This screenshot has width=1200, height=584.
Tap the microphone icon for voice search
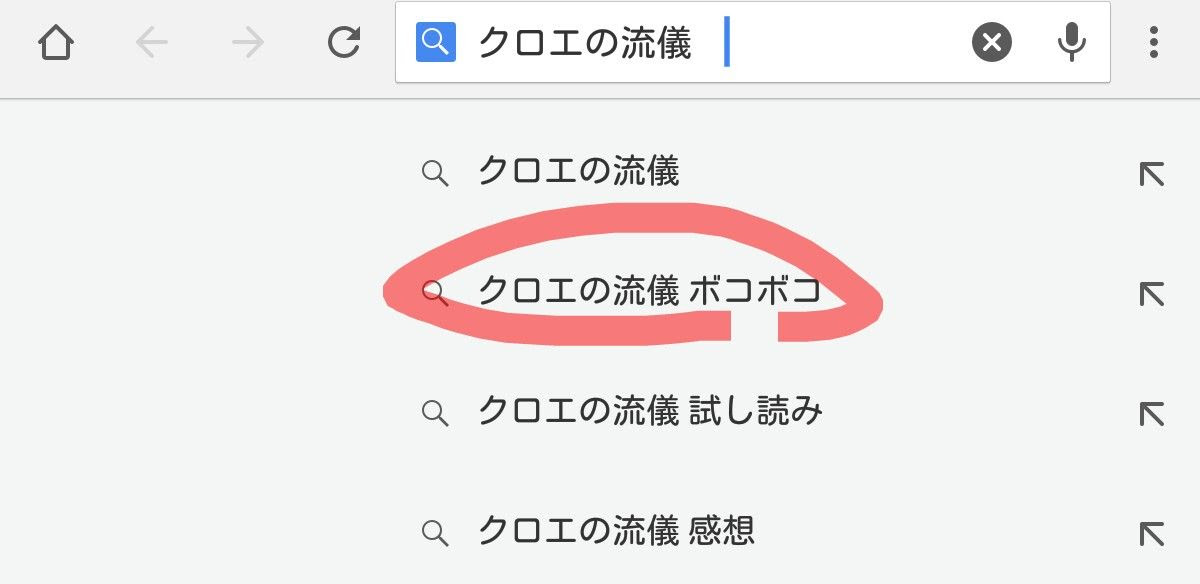[1071, 42]
